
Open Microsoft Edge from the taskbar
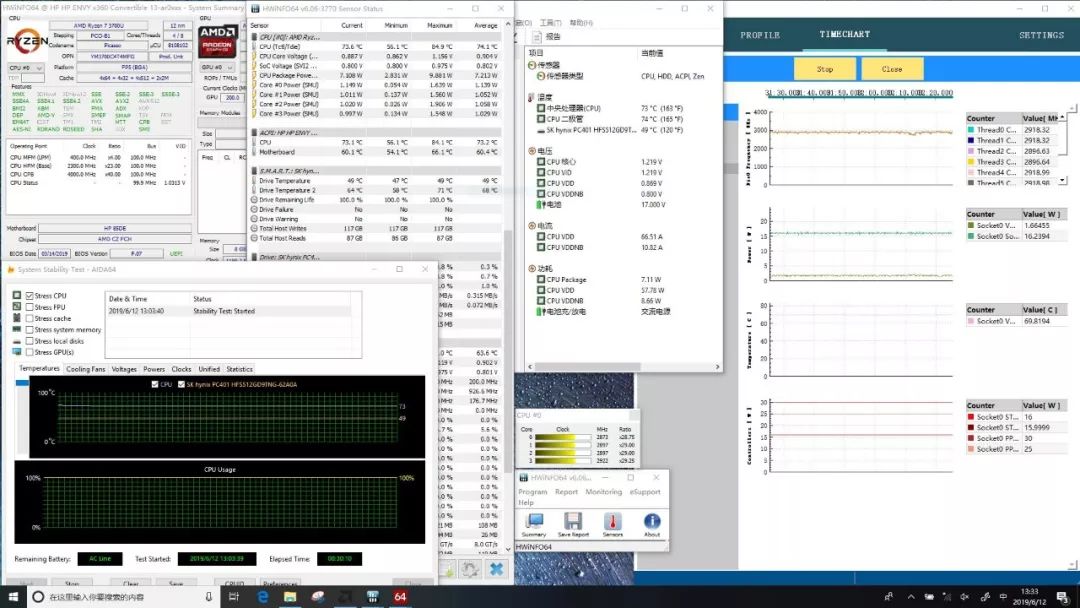[x=263, y=597]
